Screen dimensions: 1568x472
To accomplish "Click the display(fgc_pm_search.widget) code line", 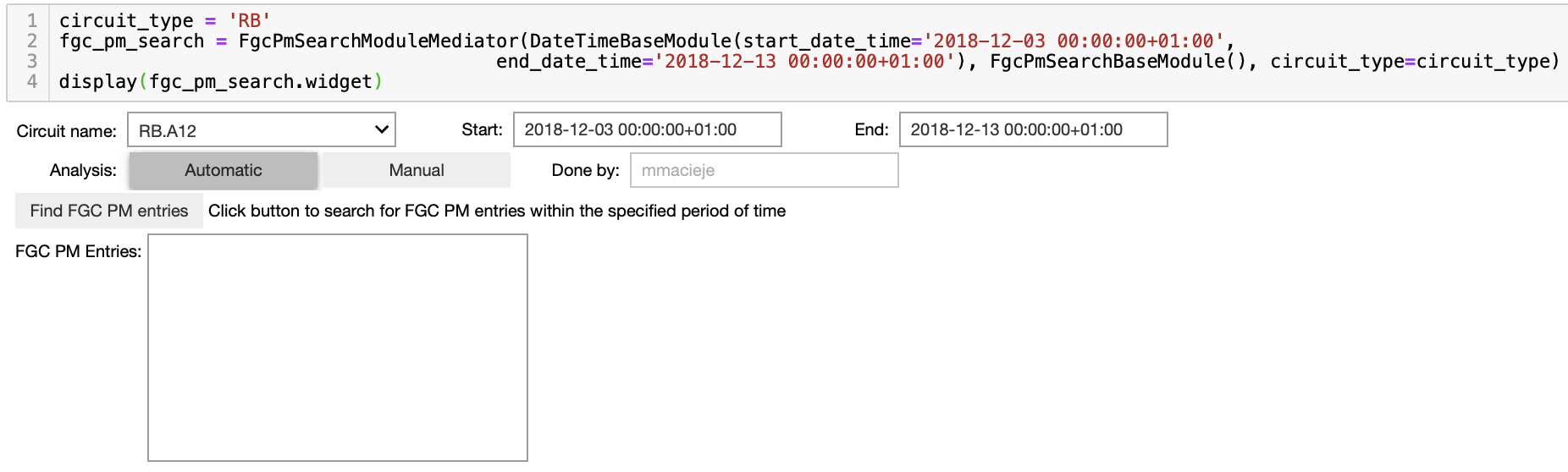I will 221,81.
